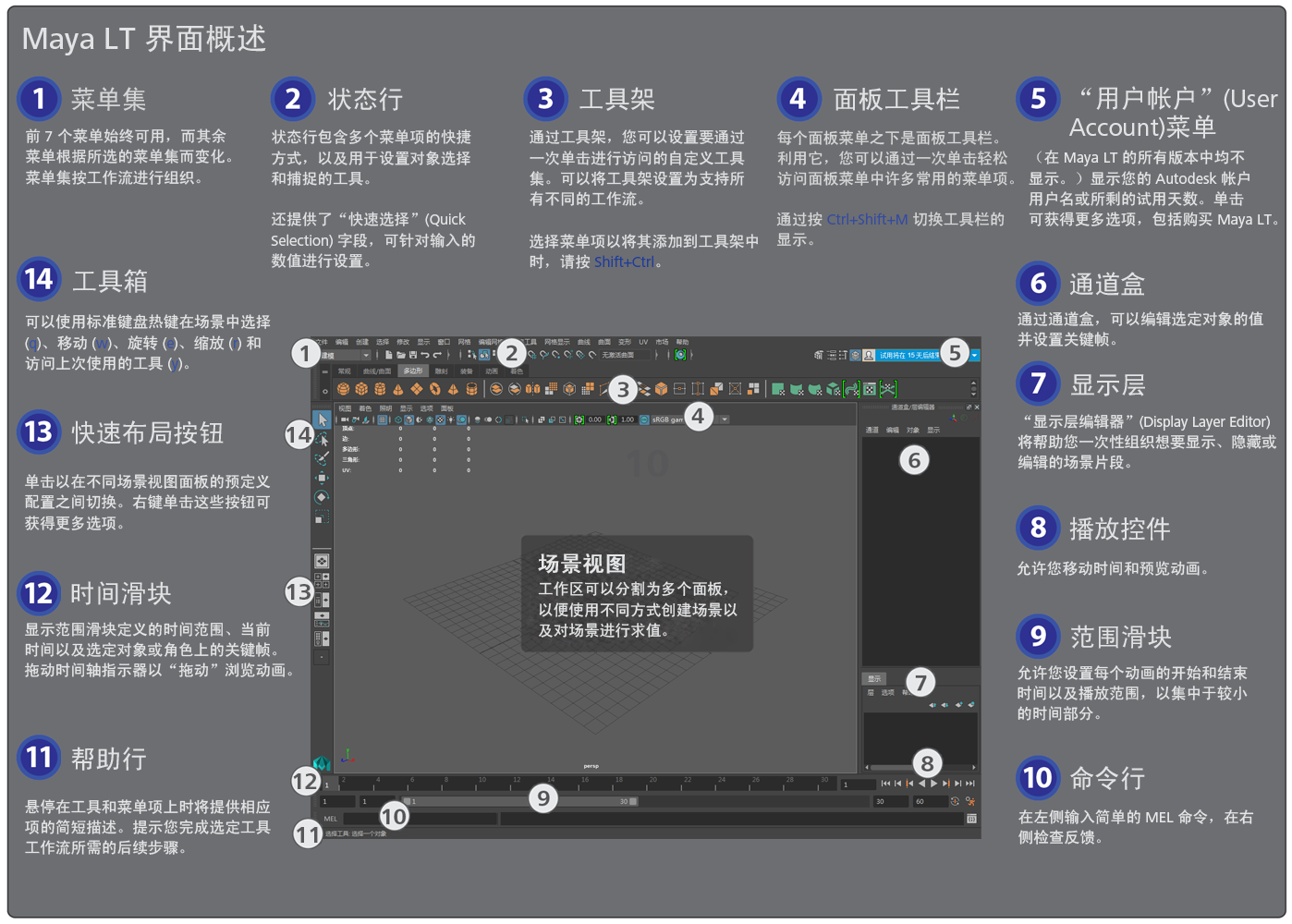Viewport: 1292px width, 924px height.
Task: Open the Create menu in main menu bar
Action: (x=362, y=342)
